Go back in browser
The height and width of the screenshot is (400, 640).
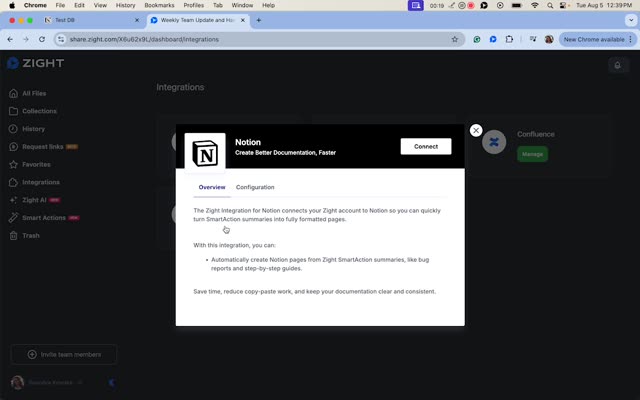tap(10, 40)
